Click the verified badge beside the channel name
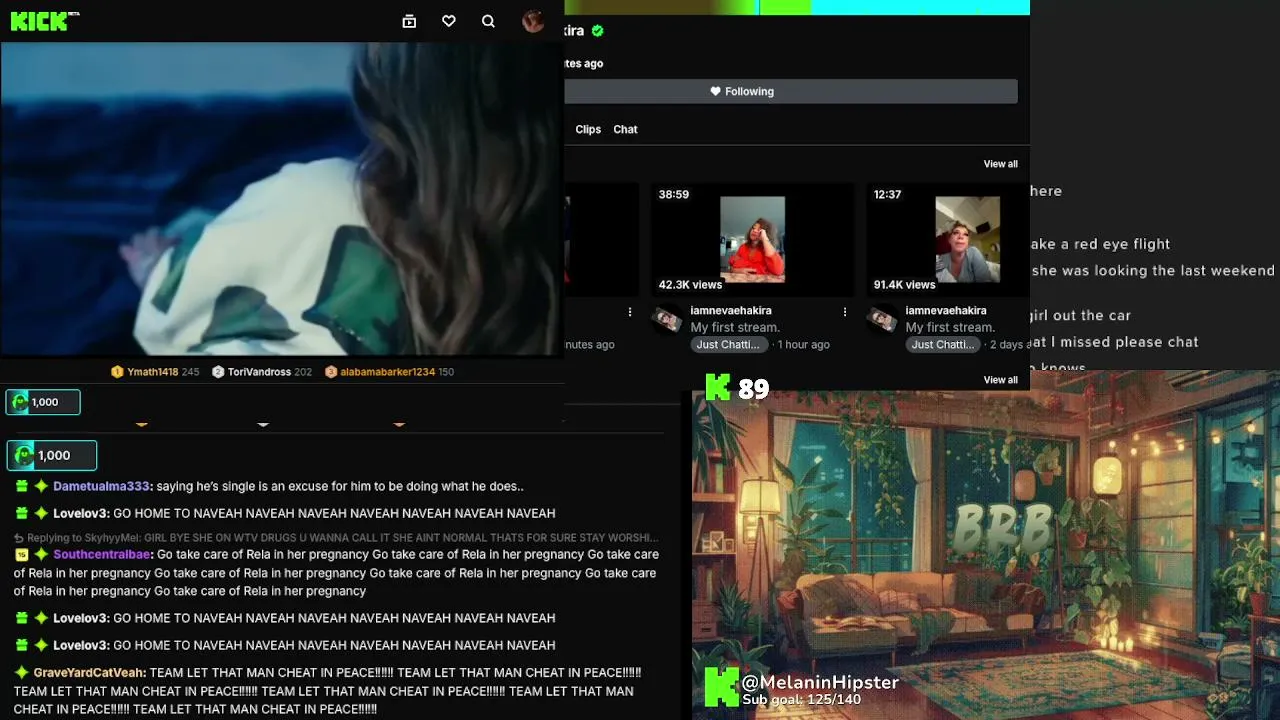The image size is (1280, 720). click(598, 31)
